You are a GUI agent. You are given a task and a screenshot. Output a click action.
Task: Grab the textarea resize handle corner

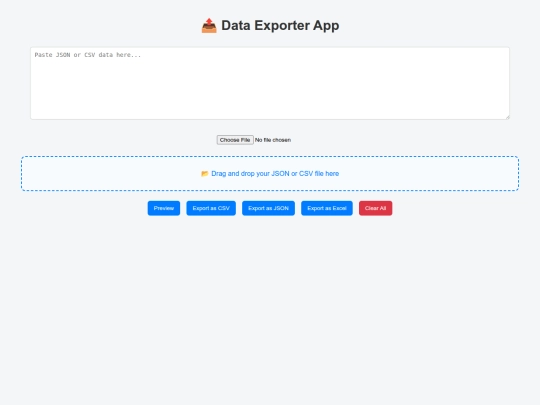click(507, 117)
